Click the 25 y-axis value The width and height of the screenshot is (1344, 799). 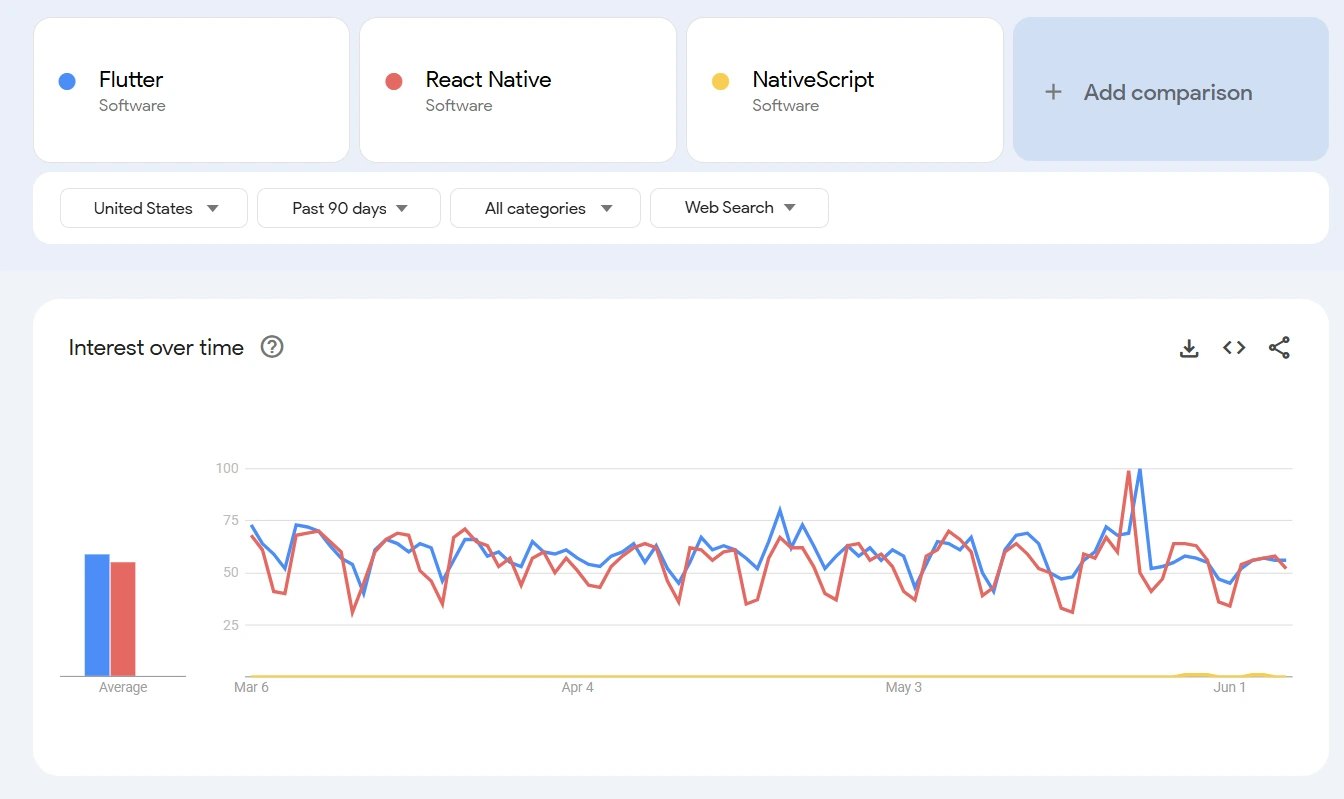coord(231,625)
